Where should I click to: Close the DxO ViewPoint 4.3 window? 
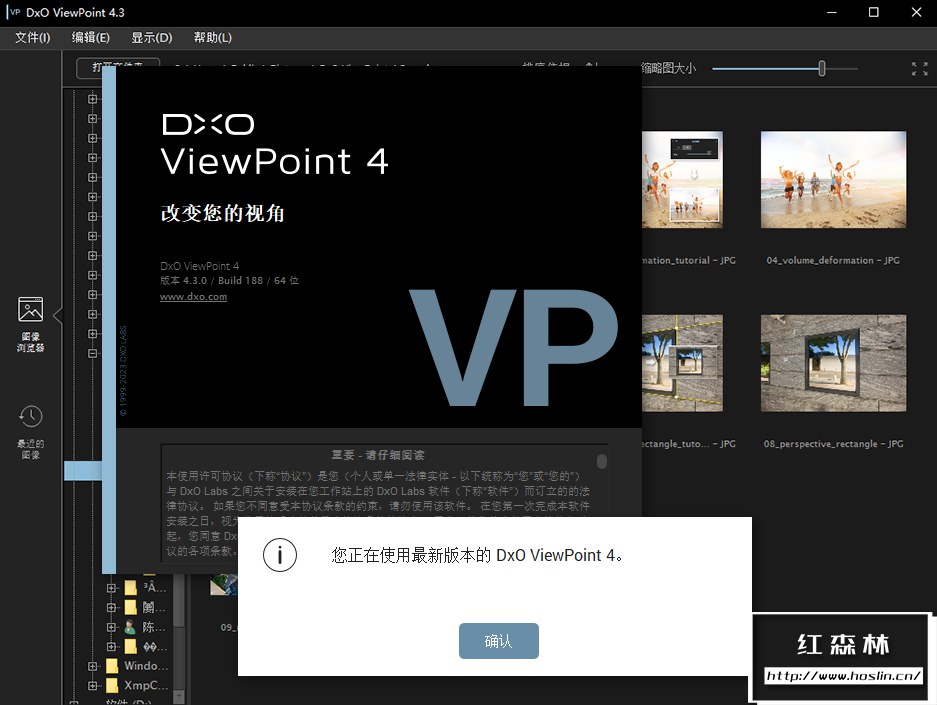(916, 13)
